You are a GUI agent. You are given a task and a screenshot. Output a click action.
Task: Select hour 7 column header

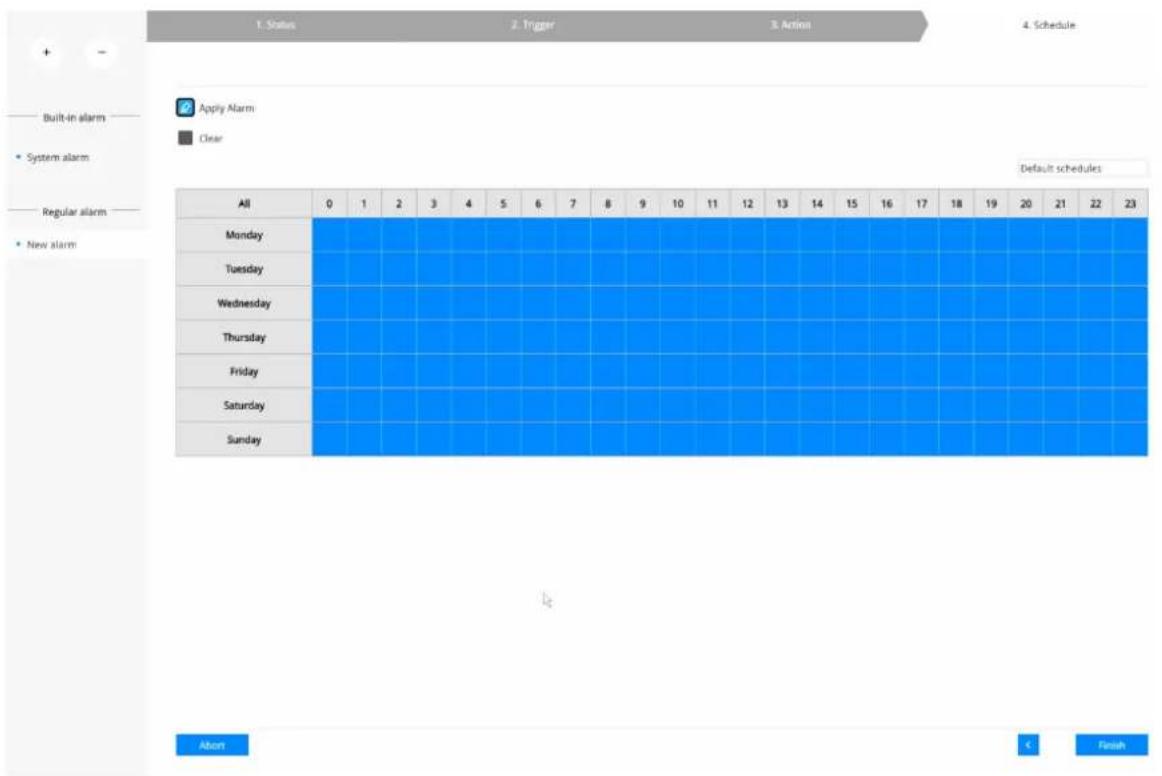coord(573,204)
